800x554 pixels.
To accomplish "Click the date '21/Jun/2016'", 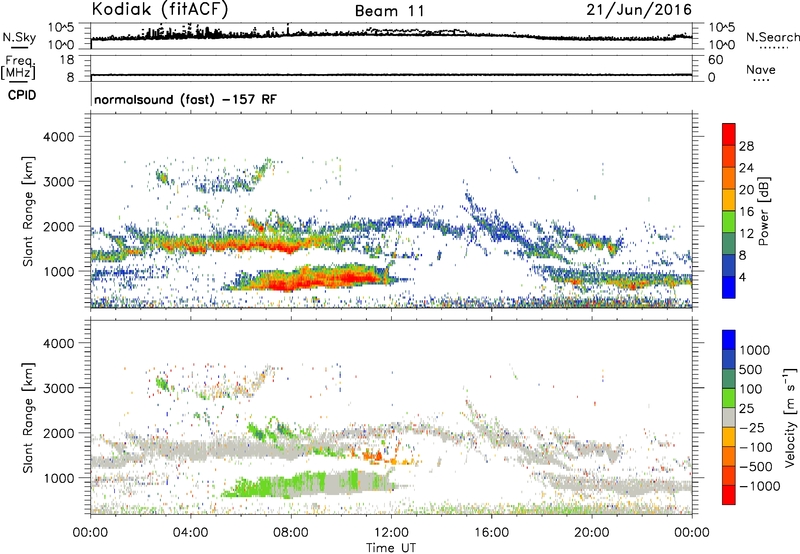I will 639,10.
